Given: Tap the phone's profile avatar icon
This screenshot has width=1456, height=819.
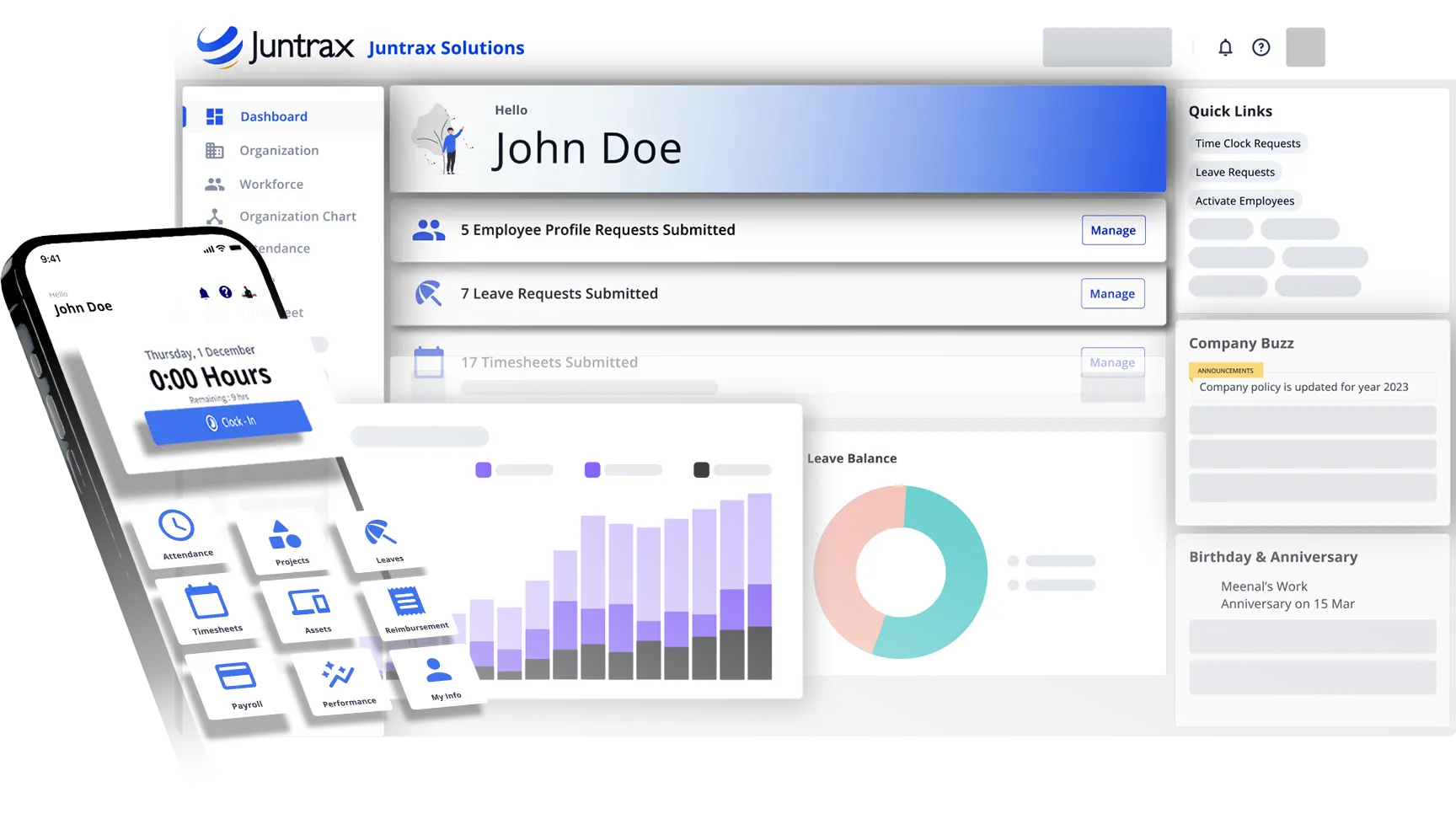Looking at the screenshot, I should click(248, 292).
